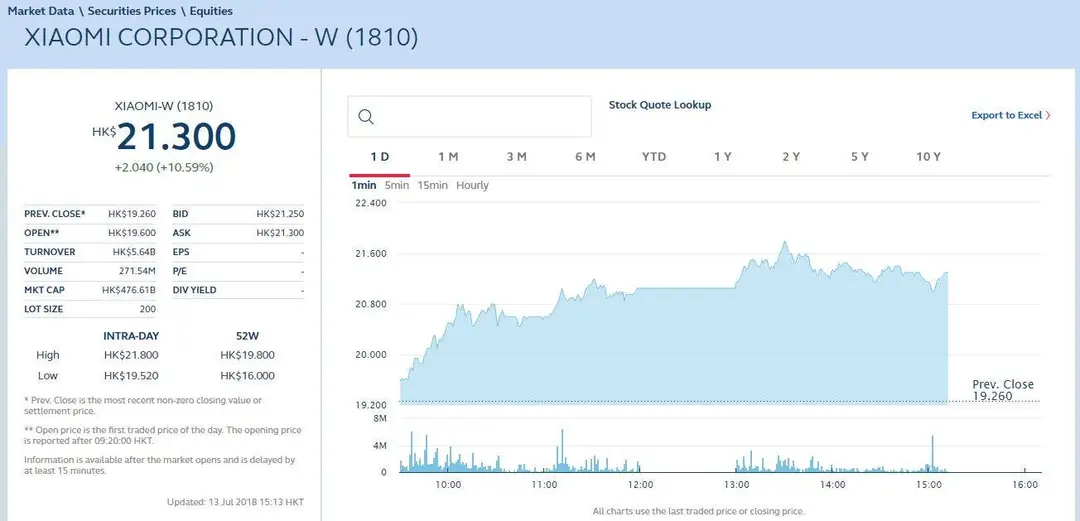This screenshot has height=521, width=1080.
Task: Select 5min chart interval
Action: [x=397, y=185]
